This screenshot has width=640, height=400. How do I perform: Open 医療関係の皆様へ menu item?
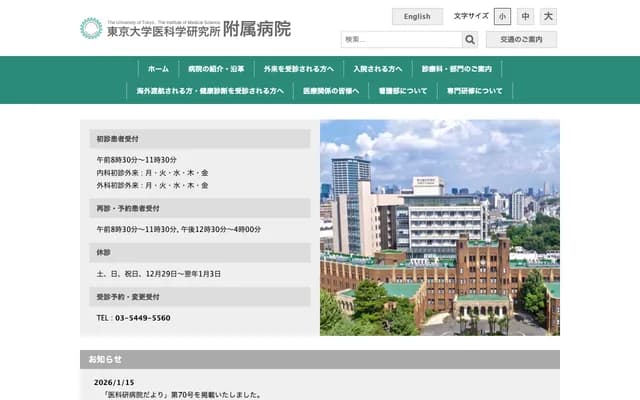[x=331, y=91]
